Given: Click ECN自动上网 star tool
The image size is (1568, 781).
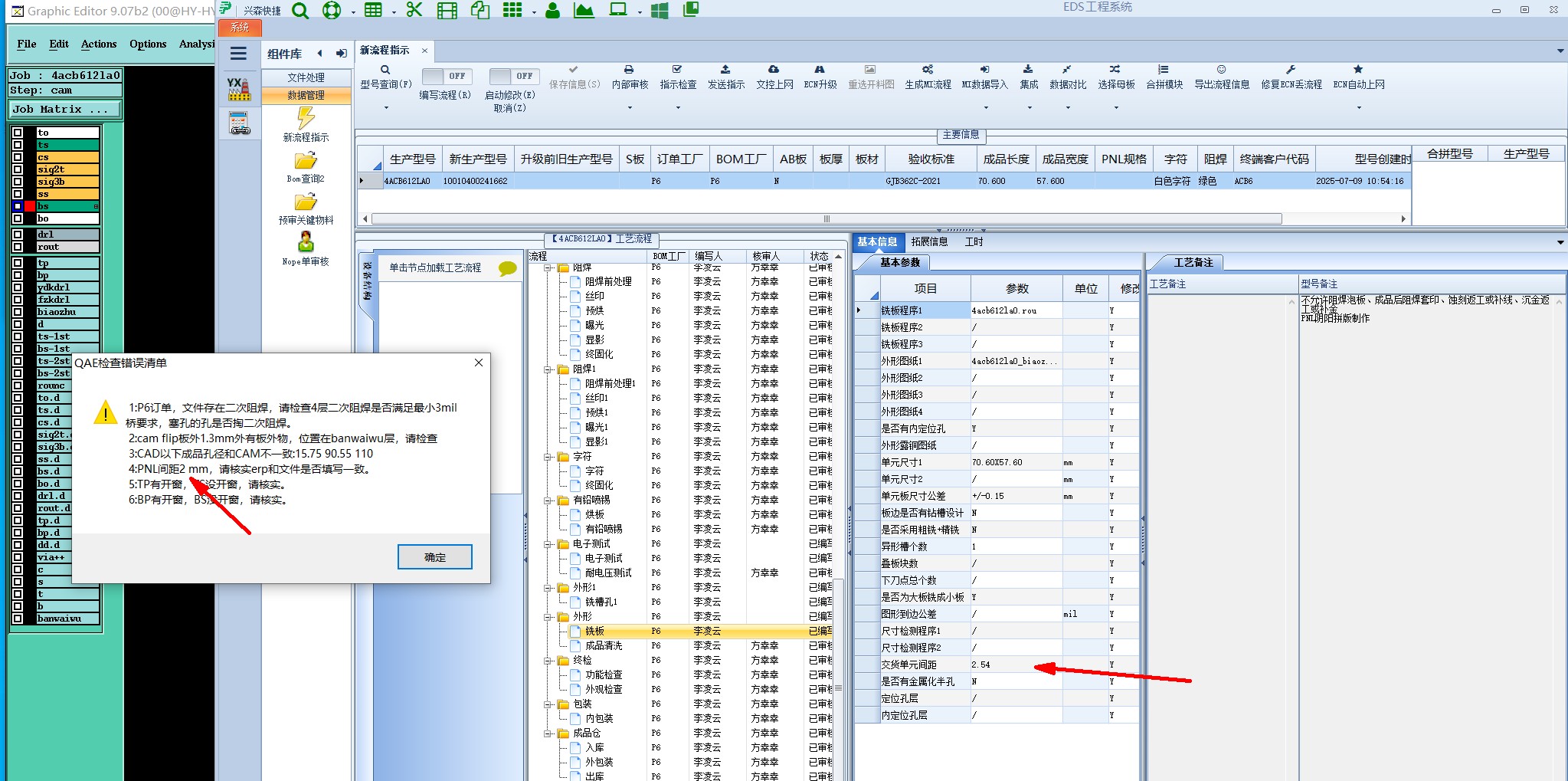Looking at the screenshot, I should tap(1359, 77).
